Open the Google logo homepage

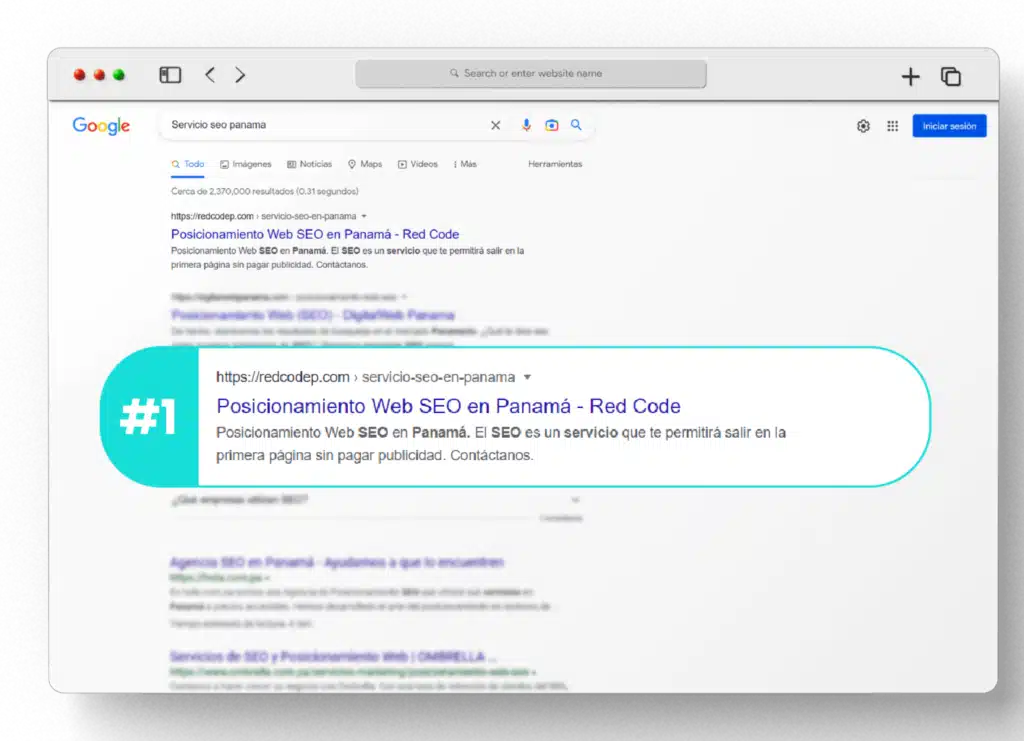(101, 125)
